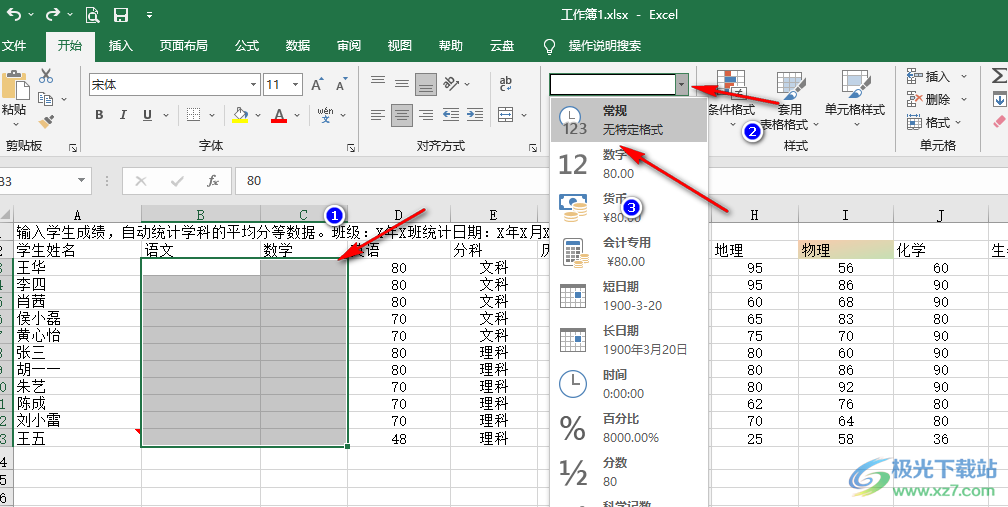Viewport: 1008px width, 507px height.
Task: Select Middle Align icon
Action: click(x=402, y=83)
